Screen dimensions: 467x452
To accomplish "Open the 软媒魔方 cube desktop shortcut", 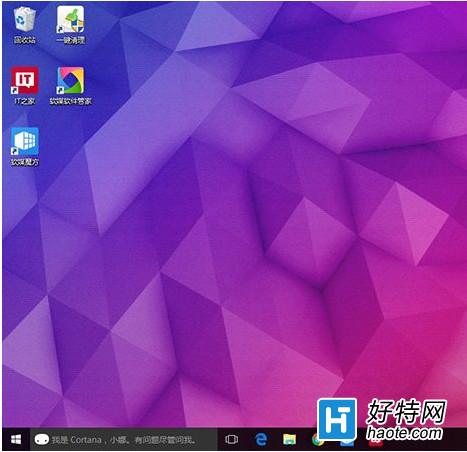I will (25, 147).
